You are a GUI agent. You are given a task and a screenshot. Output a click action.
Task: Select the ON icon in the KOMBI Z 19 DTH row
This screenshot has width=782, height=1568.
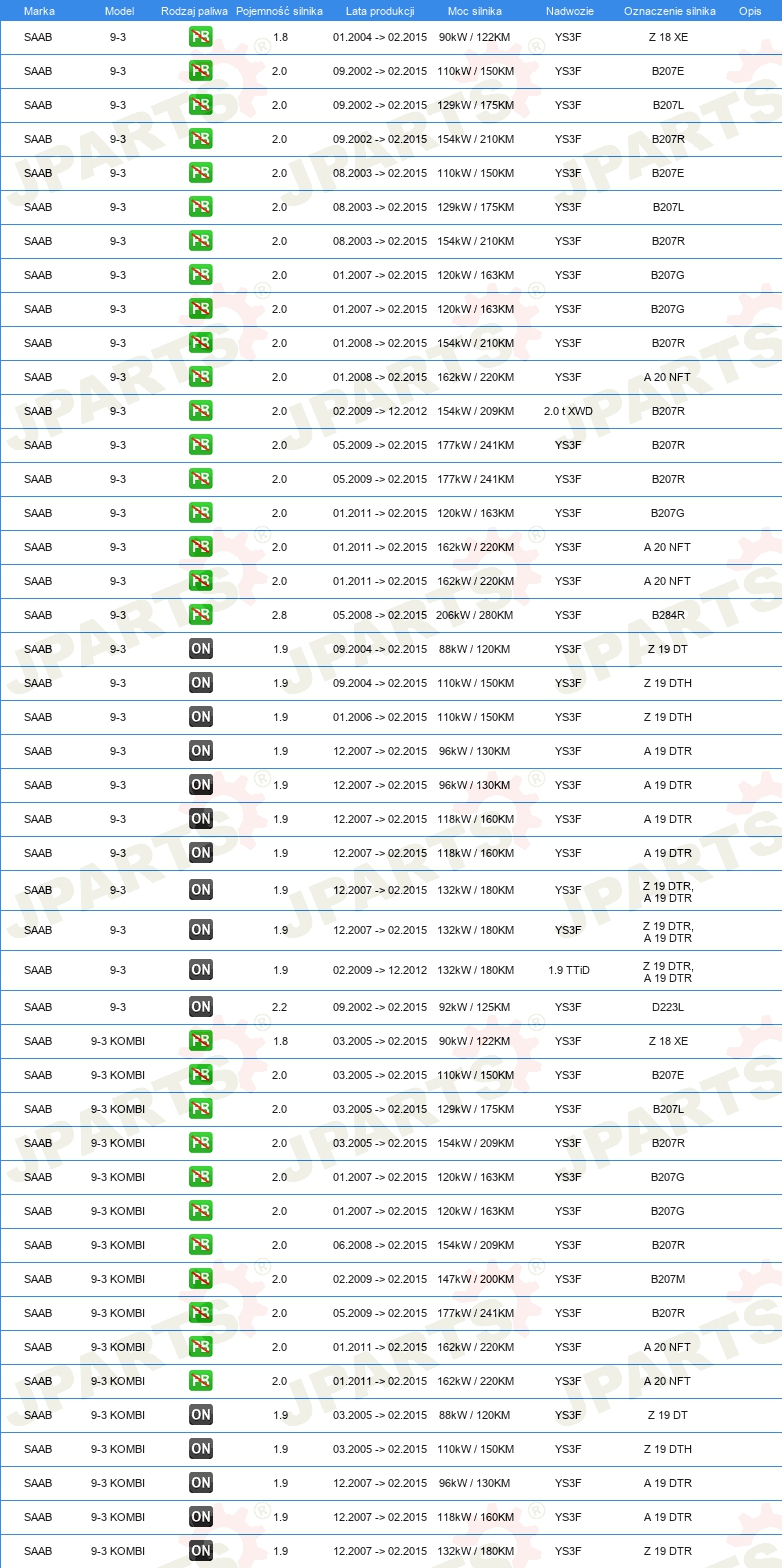pos(200,1450)
